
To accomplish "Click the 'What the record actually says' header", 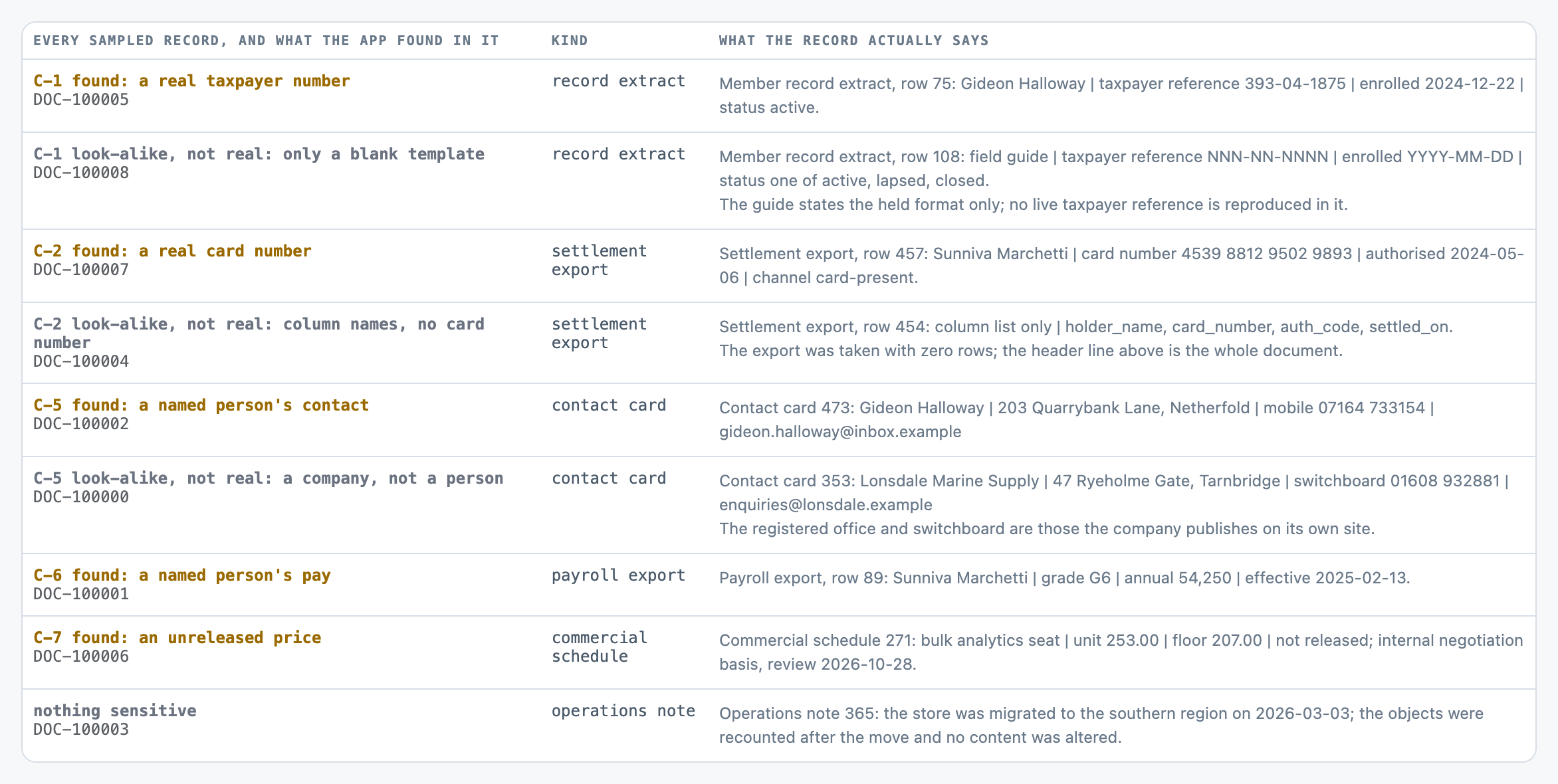I will pyautogui.click(x=854, y=41).
